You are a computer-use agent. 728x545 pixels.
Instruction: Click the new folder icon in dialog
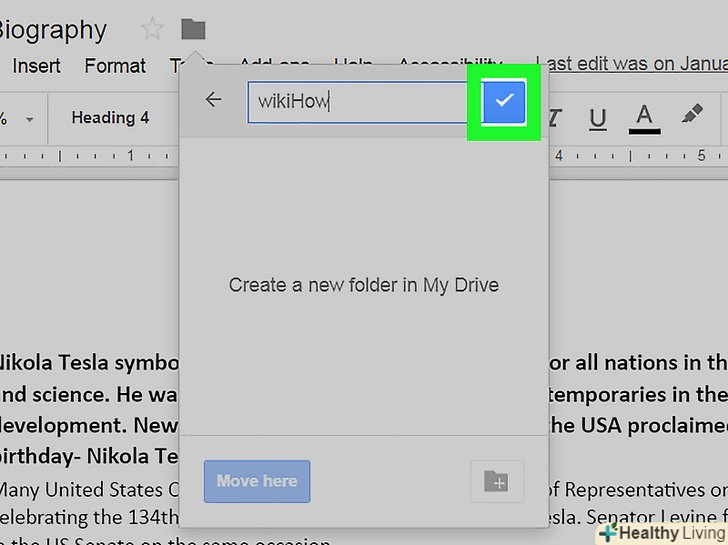click(x=496, y=481)
